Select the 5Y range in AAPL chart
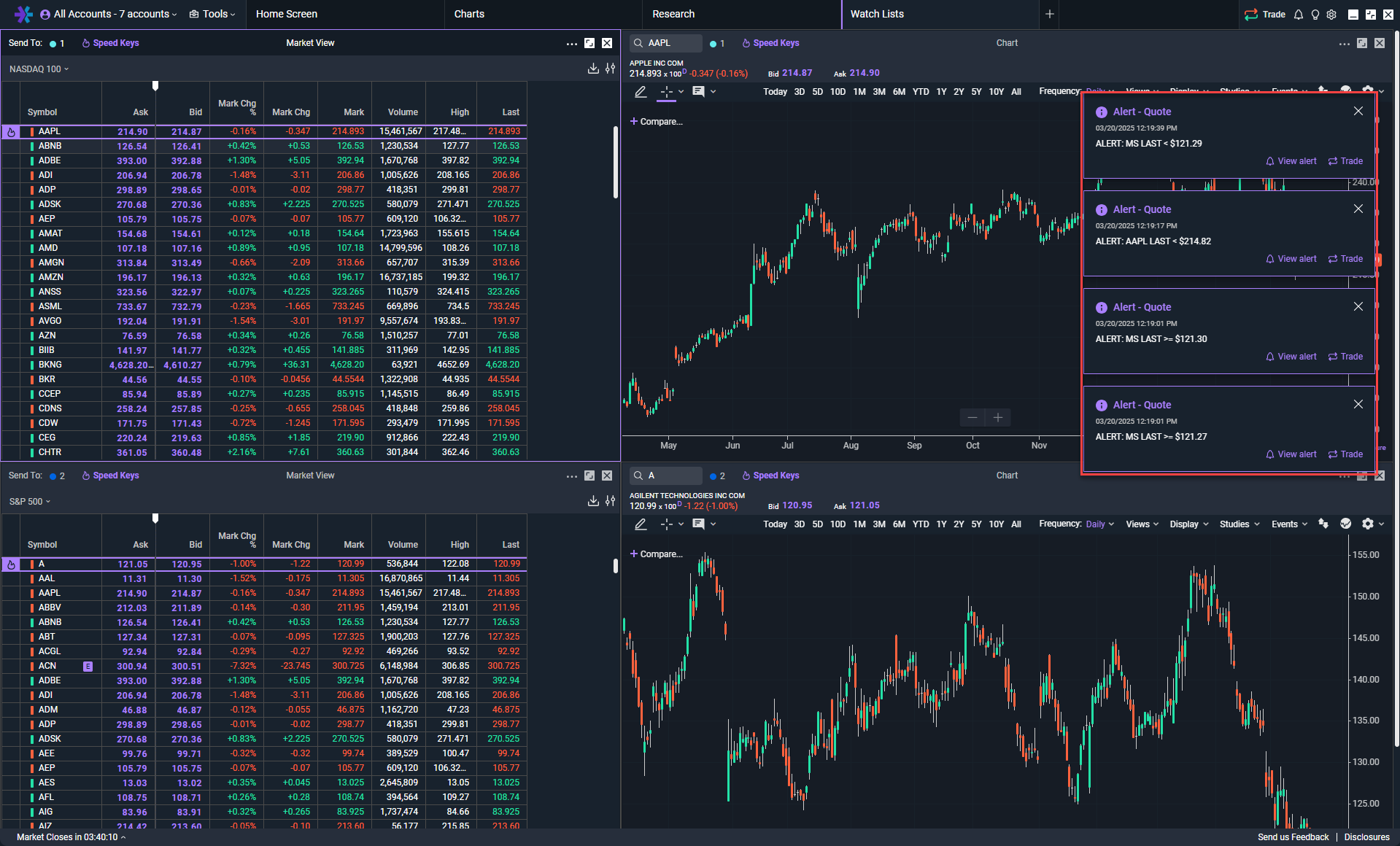The image size is (1400, 846). pos(976,92)
